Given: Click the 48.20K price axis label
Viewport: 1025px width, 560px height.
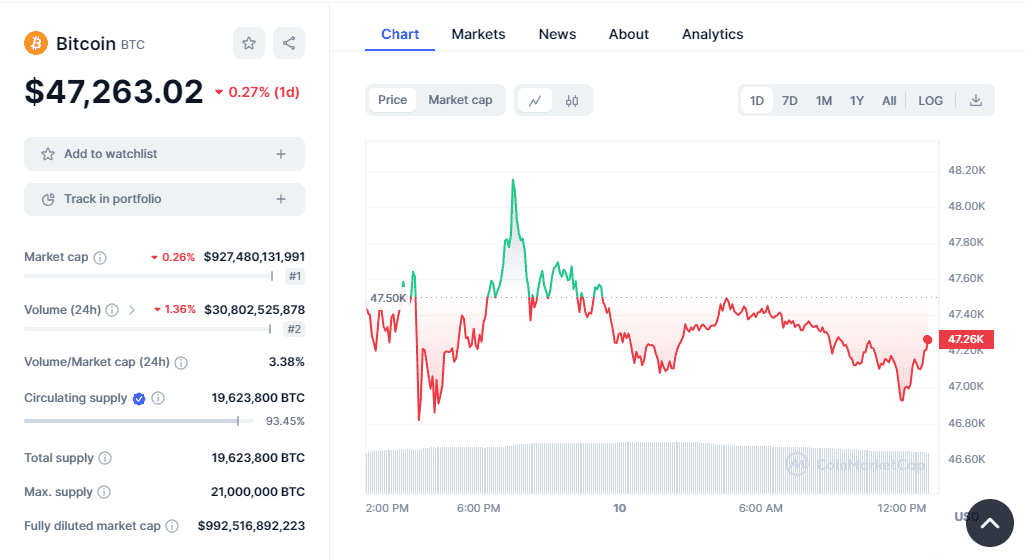Looking at the screenshot, I should click(x=967, y=171).
